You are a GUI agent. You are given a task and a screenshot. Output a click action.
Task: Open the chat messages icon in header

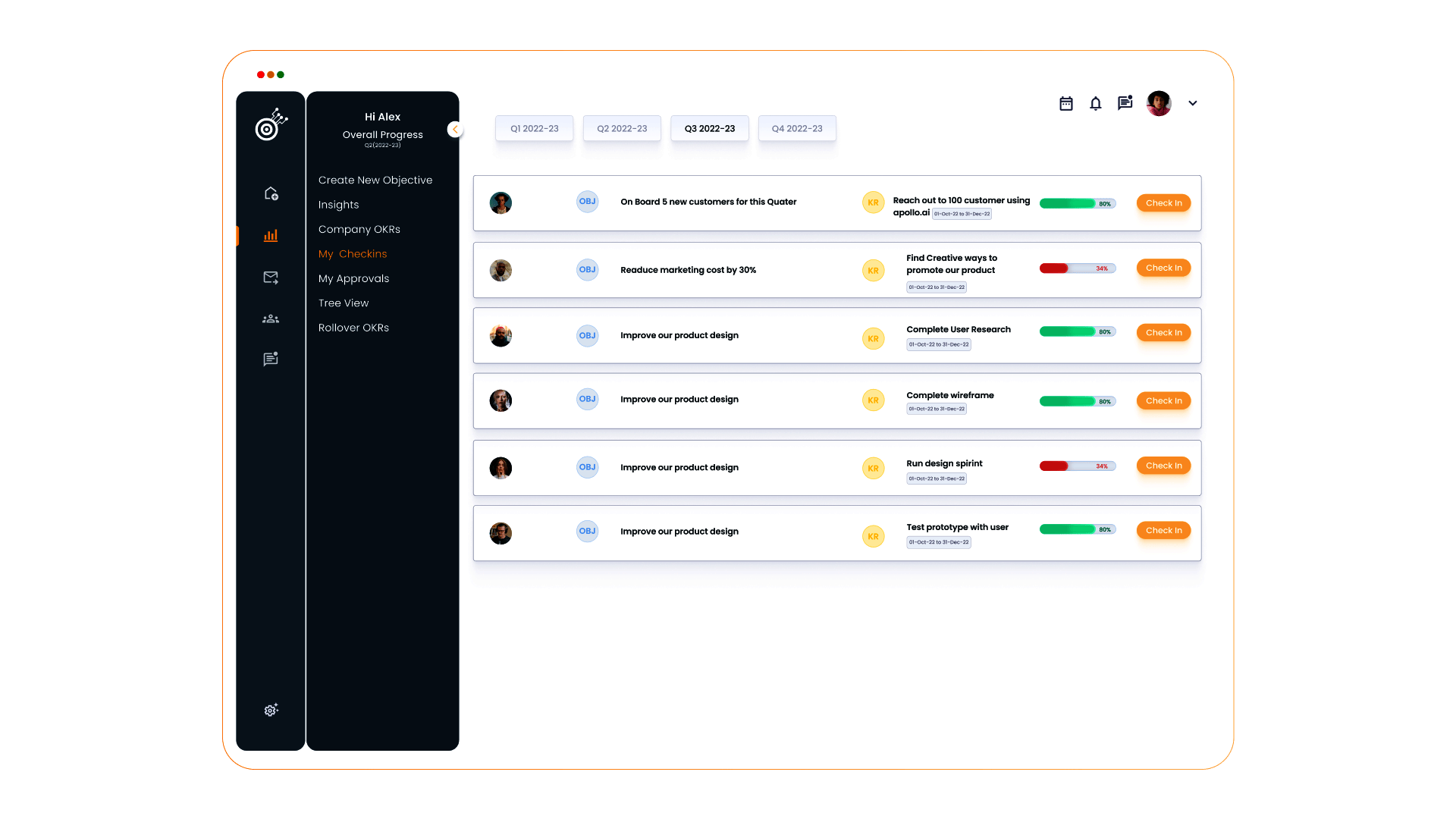(1125, 103)
